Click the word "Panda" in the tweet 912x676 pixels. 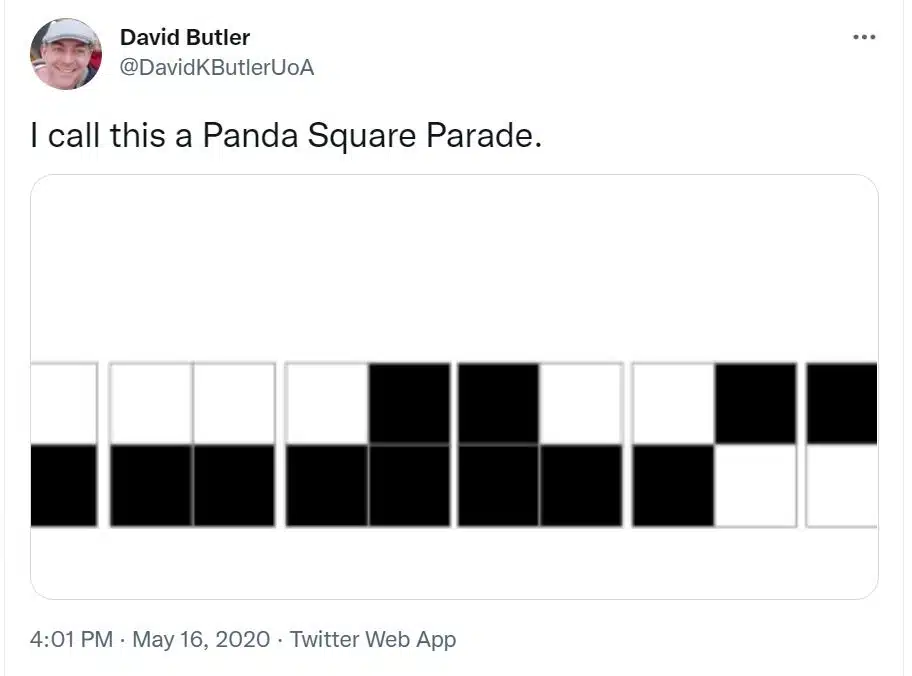tap(250, 135)
